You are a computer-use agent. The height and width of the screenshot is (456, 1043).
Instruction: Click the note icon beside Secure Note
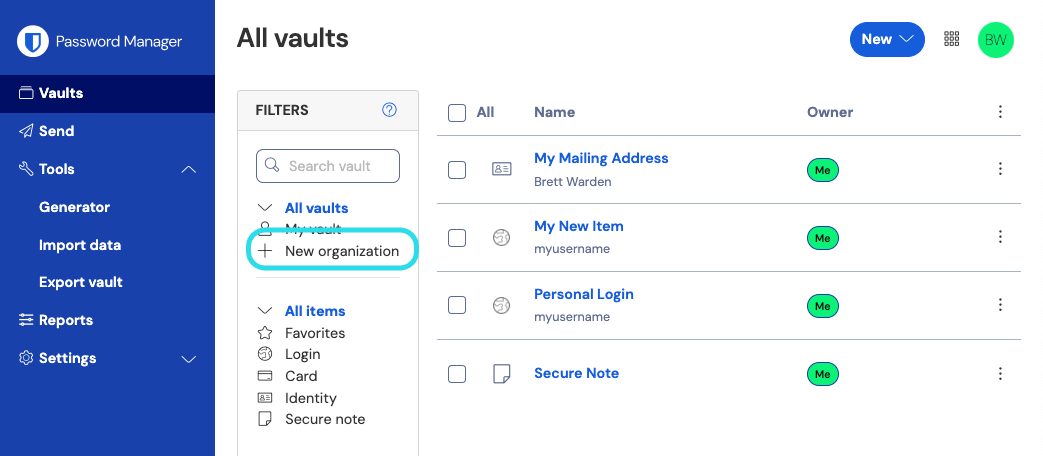(x=501, y=374)
